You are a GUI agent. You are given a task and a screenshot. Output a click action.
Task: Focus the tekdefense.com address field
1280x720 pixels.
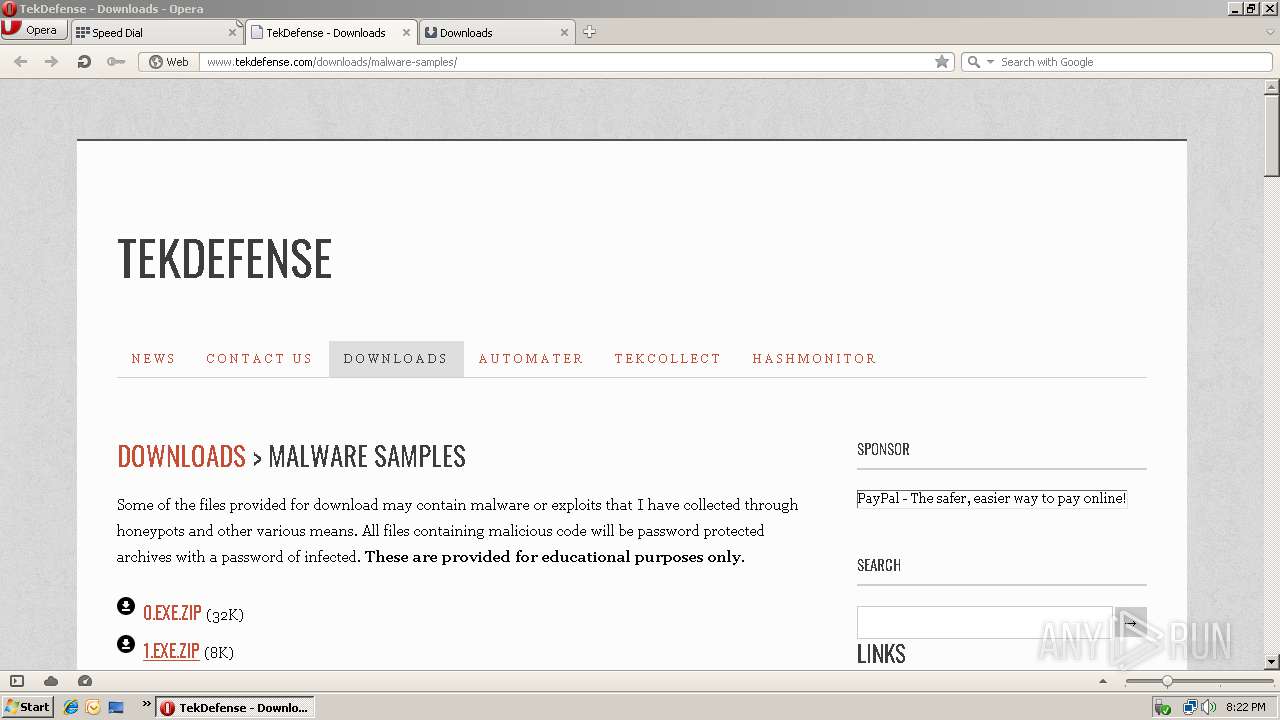coord(565,61)
